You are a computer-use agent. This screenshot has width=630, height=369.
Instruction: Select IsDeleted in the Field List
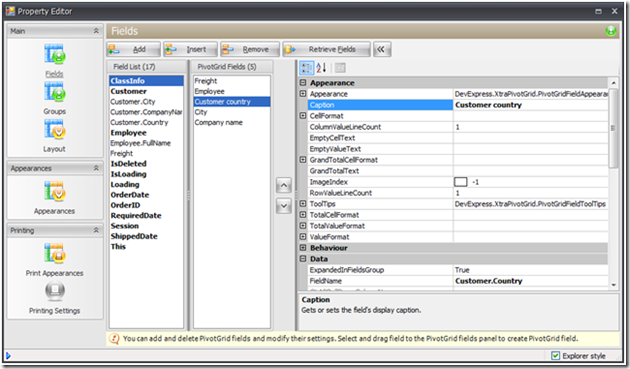146,164
